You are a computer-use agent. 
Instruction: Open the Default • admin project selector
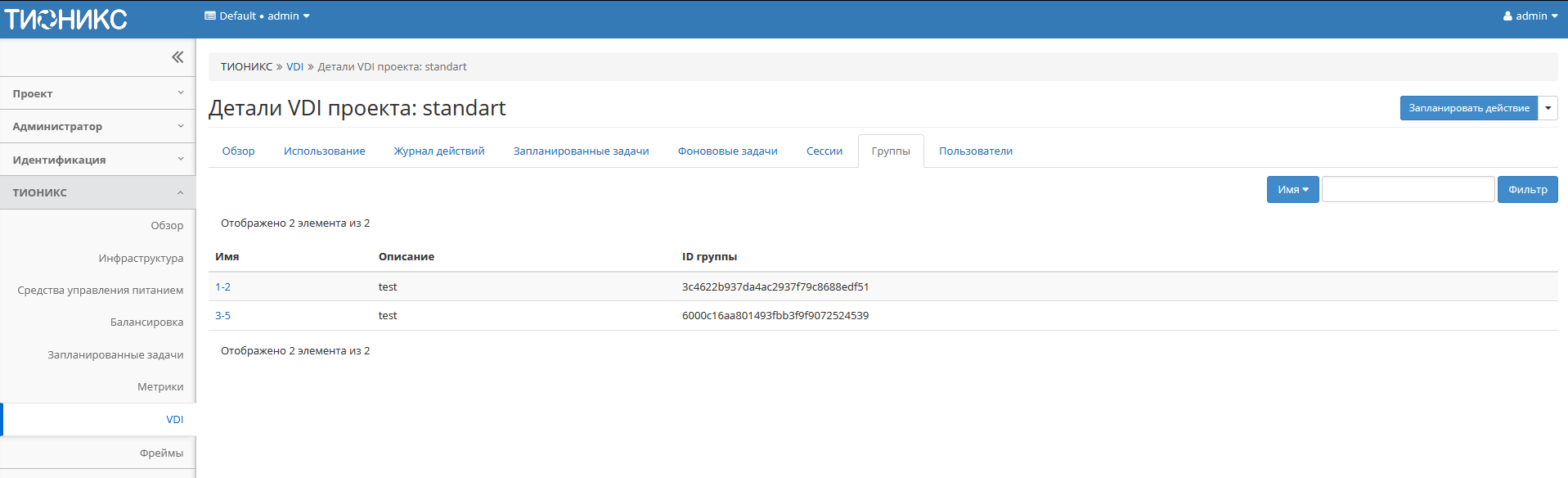point(257,16)
